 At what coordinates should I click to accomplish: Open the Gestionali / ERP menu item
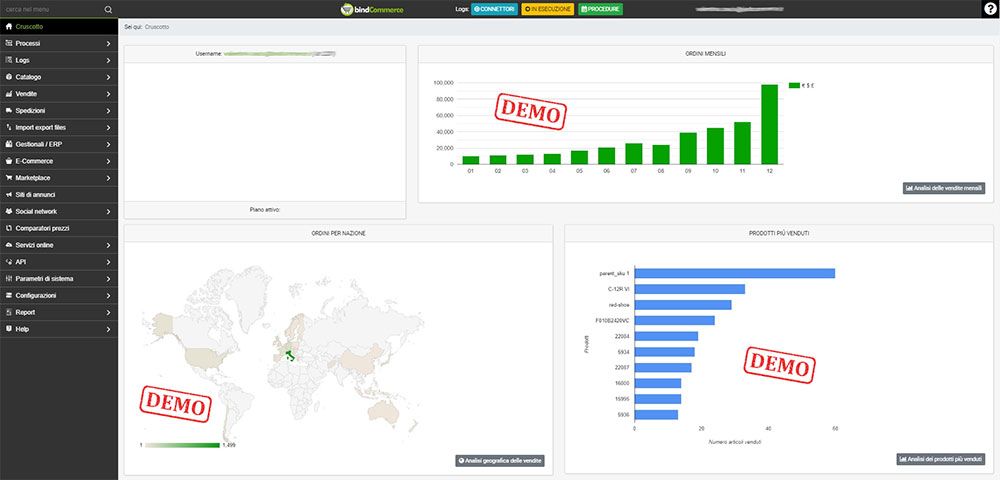(41, 144)
